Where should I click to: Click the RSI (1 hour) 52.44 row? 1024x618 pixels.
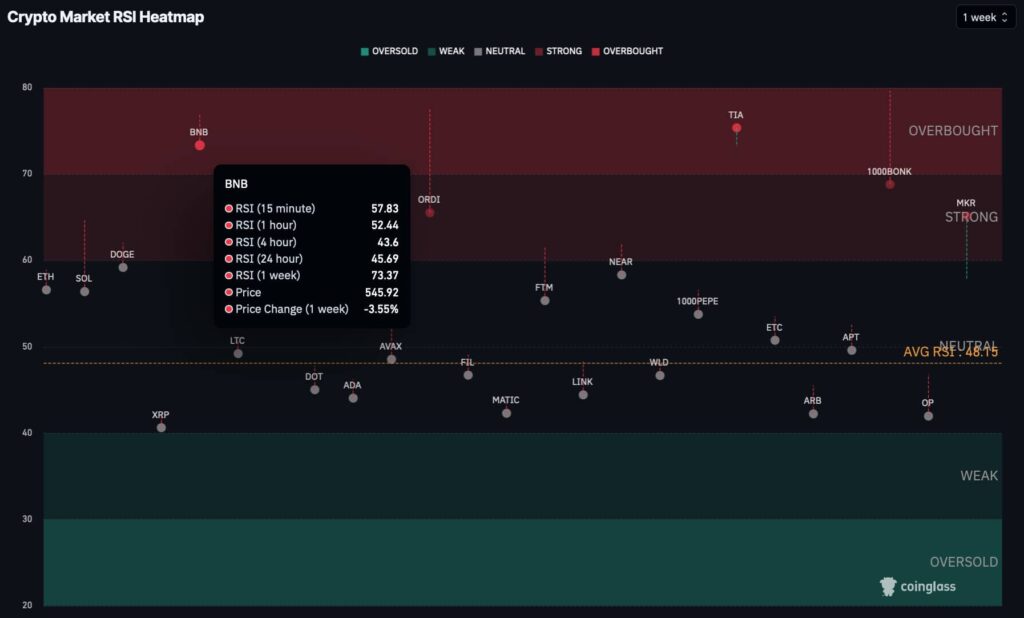pos(312,225)
